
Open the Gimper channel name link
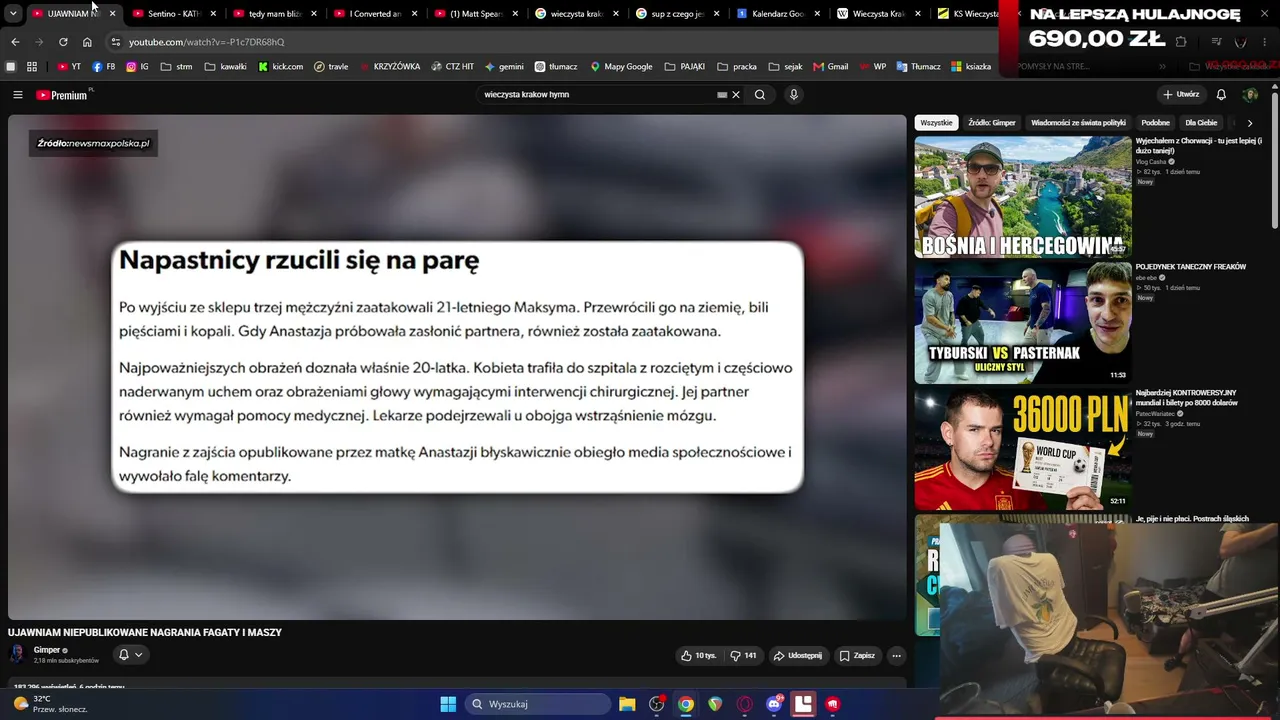(x=47, y=650)
